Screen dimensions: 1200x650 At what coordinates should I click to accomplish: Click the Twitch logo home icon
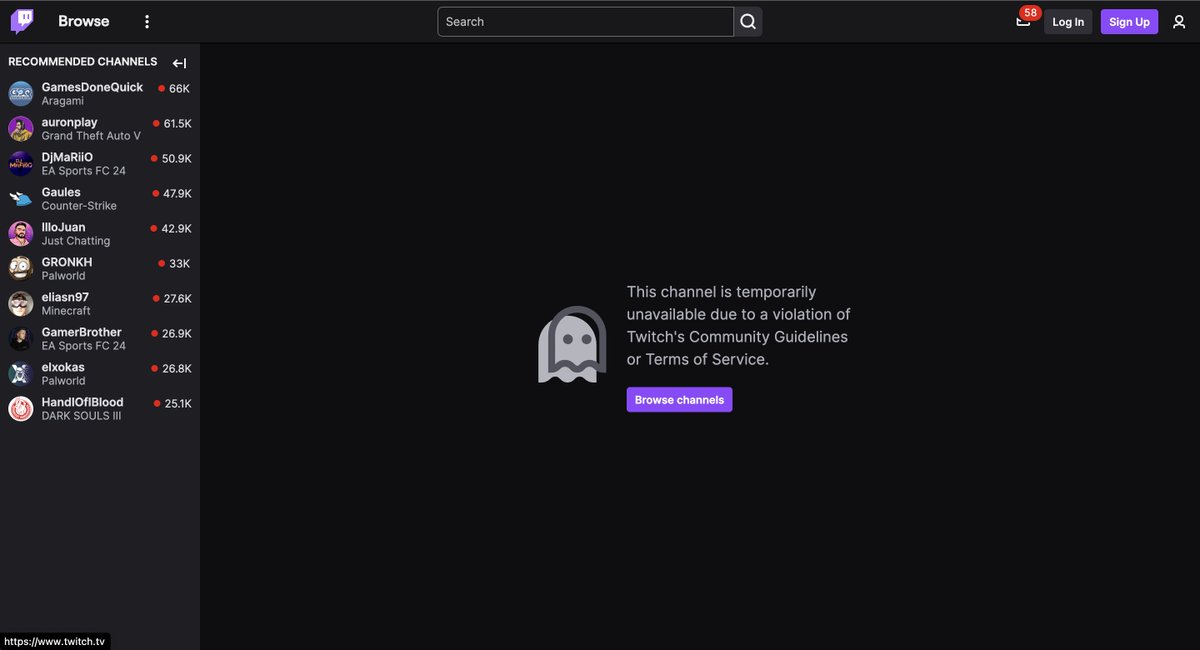click(22, 21)
